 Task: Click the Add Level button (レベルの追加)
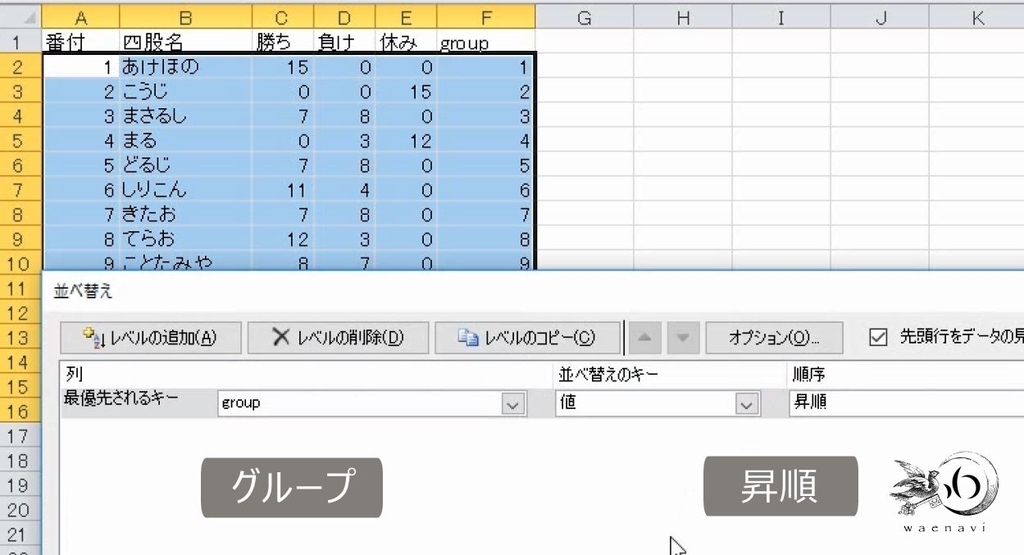pos(151,338)
